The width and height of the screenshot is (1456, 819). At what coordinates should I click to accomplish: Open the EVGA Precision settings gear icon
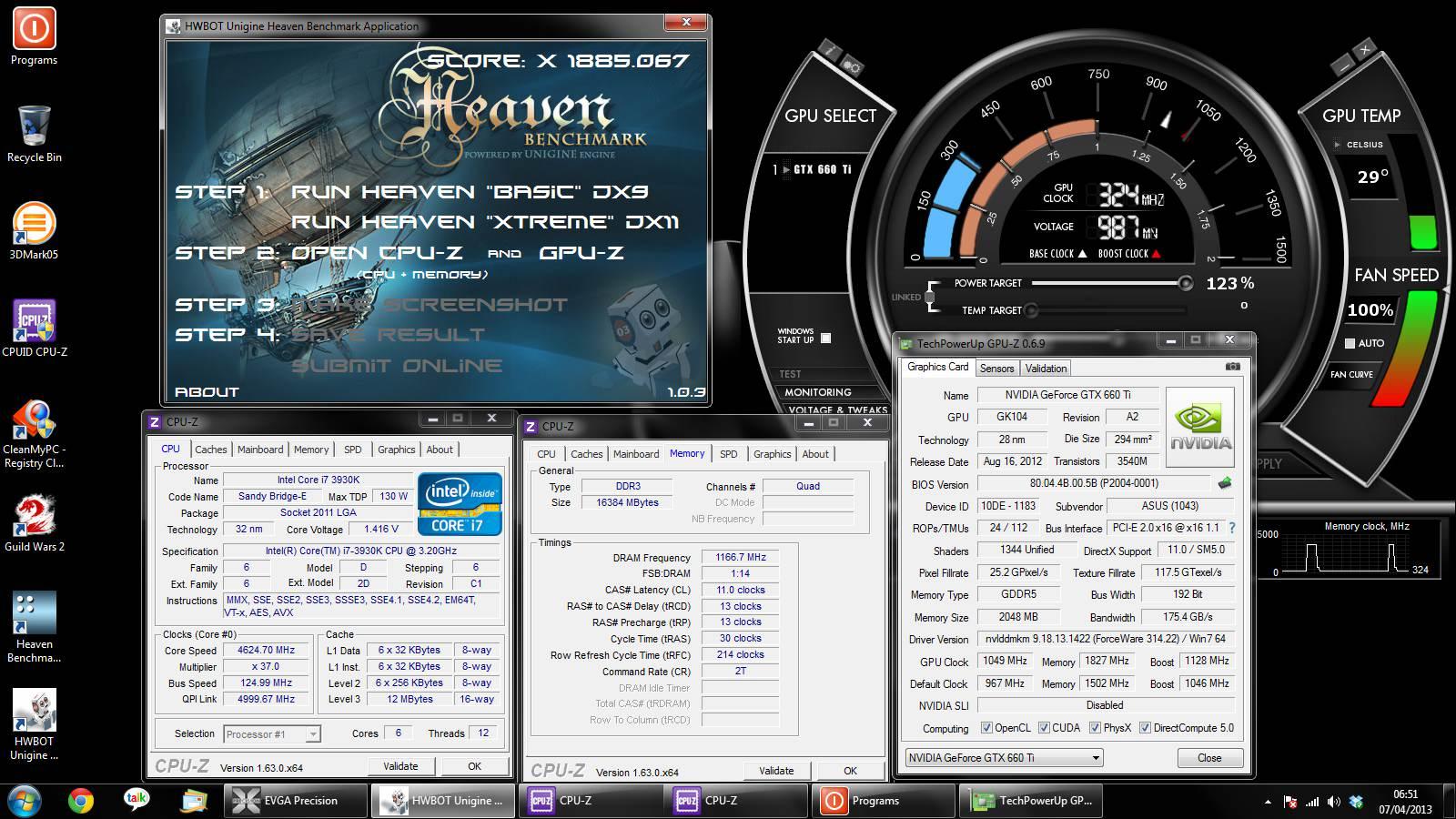852,66
